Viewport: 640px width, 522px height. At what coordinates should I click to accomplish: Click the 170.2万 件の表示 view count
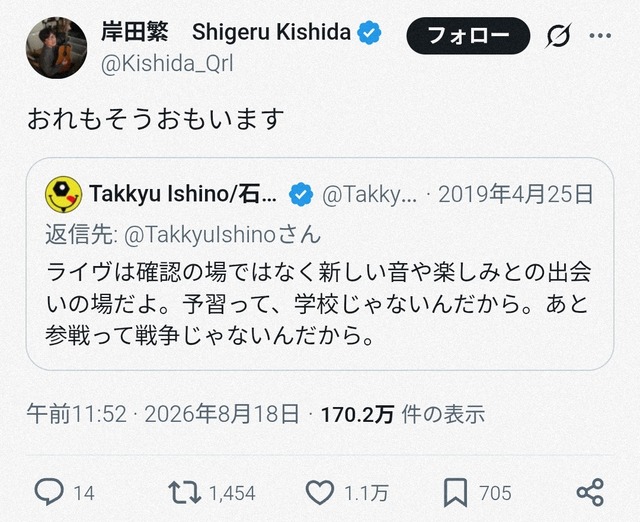click(x=403, y=414)
